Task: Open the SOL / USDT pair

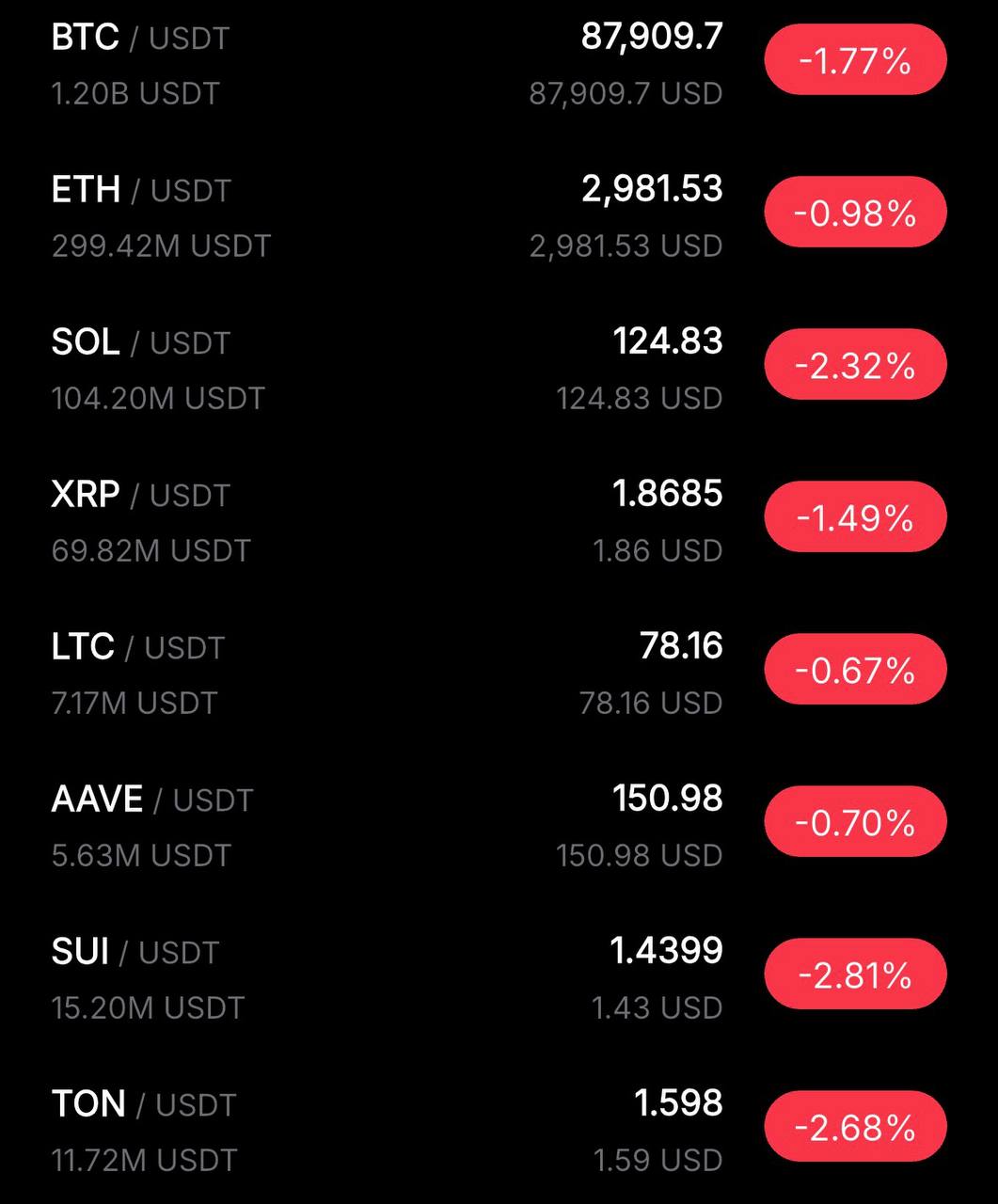Action: (x=140, y=342)
